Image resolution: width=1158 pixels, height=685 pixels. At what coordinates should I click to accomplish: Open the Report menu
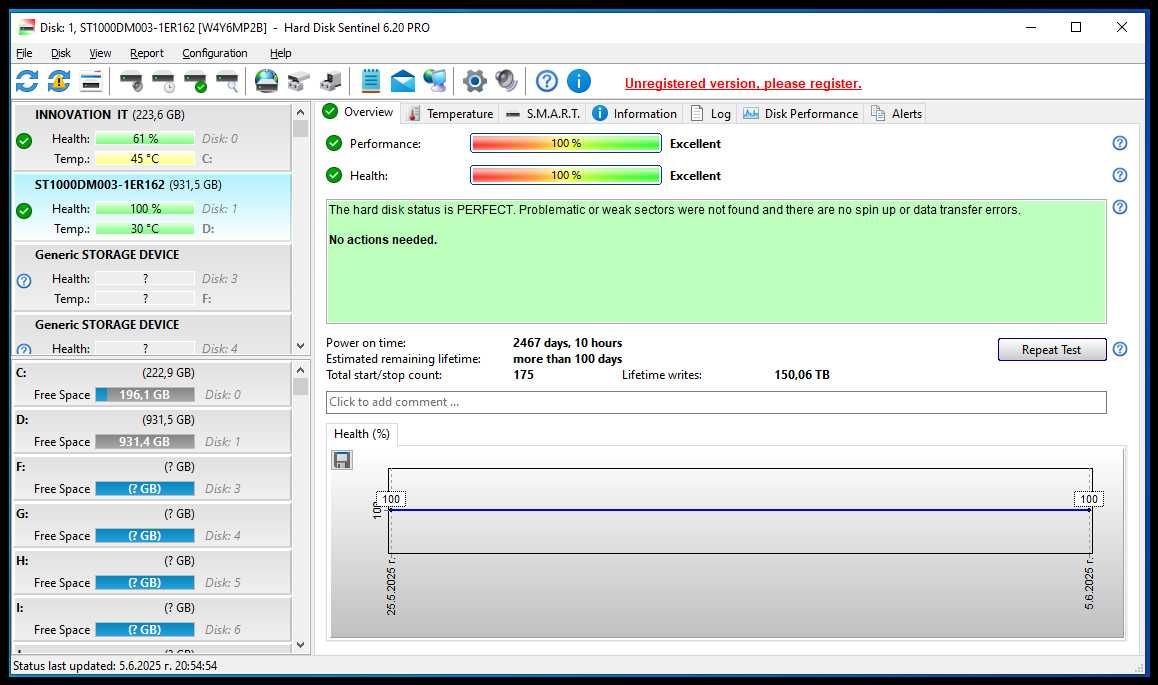146,53
